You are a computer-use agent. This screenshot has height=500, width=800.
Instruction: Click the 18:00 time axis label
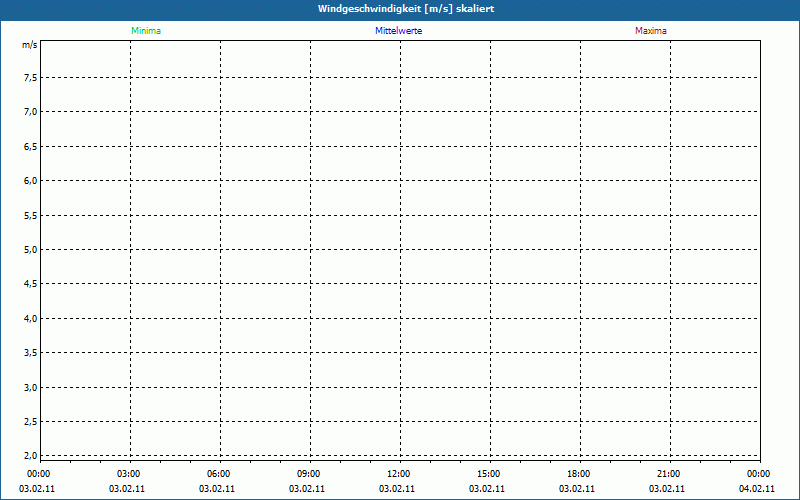click(579, 474)
